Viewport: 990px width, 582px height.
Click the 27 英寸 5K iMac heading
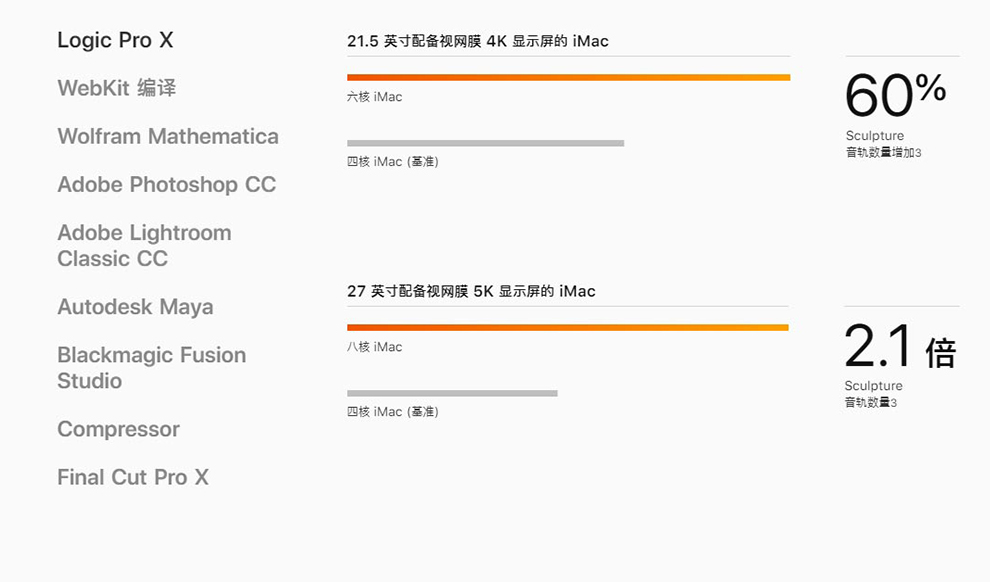pyautogui.click(x=471, y=291)
